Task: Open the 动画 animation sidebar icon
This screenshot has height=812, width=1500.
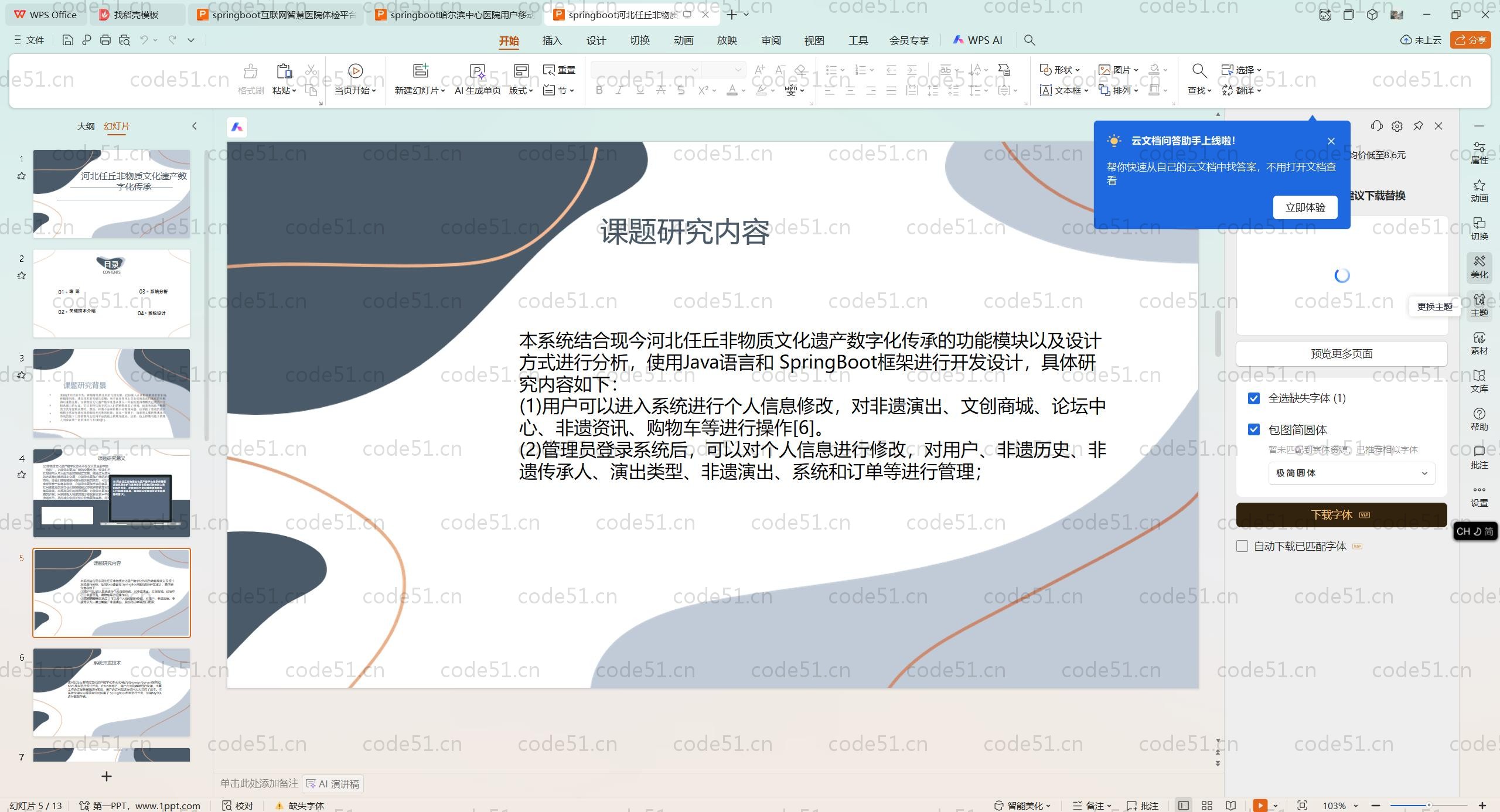Action: point(1479,190)
